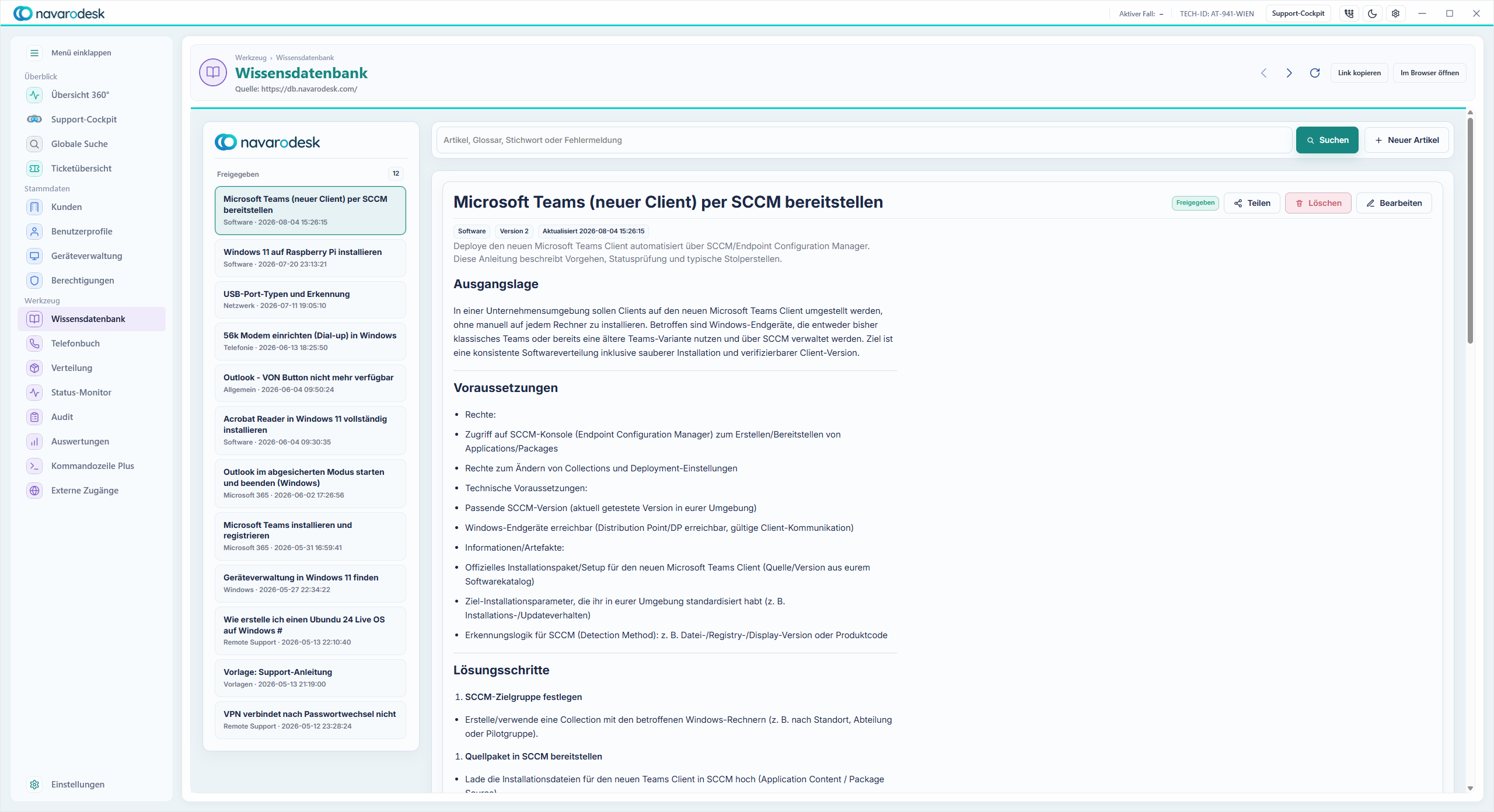Share the article via Teilen
1494x812 pixels.
click(1252, 203)
